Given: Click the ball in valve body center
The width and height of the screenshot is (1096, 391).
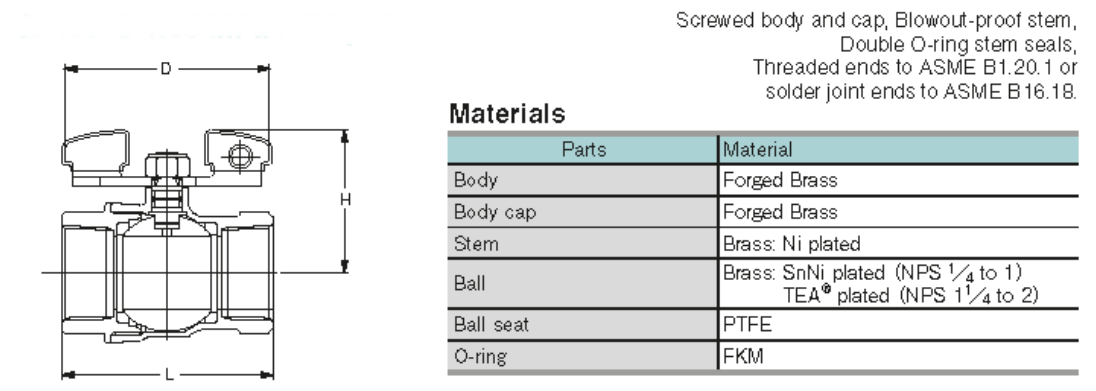Looking at the screenshot, I should pyautogui.click(x=167, y=273).
